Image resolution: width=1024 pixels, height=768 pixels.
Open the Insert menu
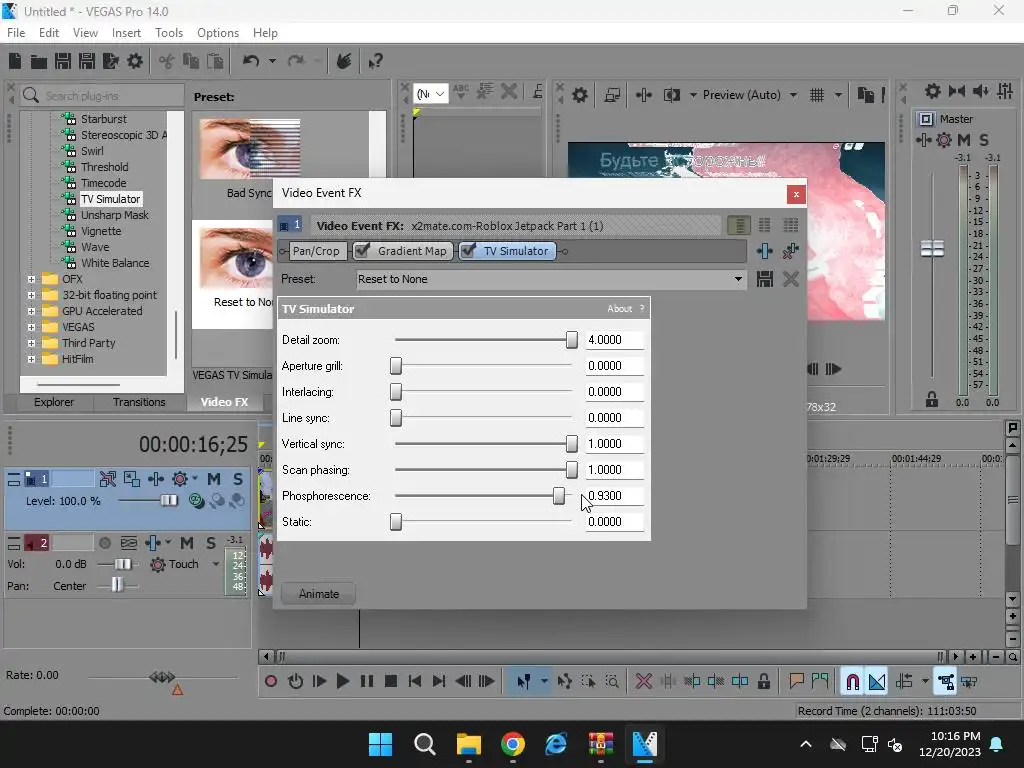(126, 33)
